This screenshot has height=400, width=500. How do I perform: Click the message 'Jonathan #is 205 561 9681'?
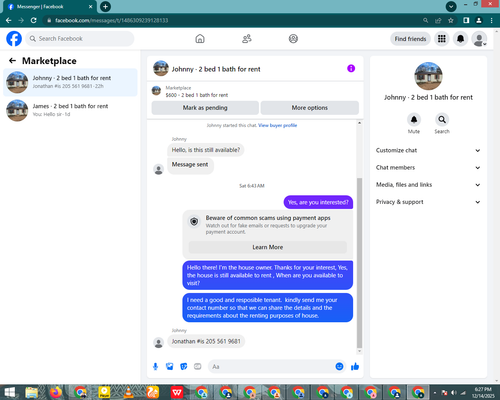206,341
